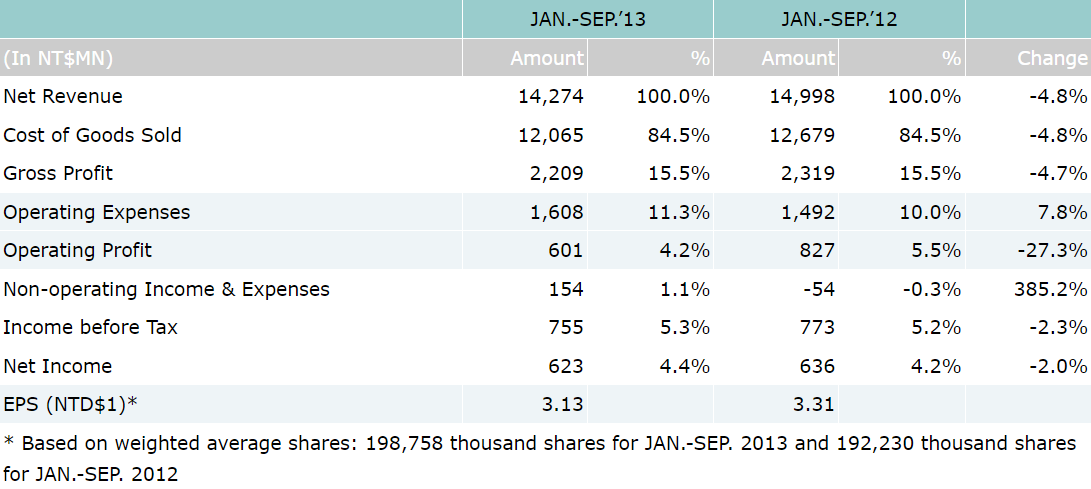Click the JAN.-SEP.'13 column header
This screenshot has height=489, width=1091.
587,18
